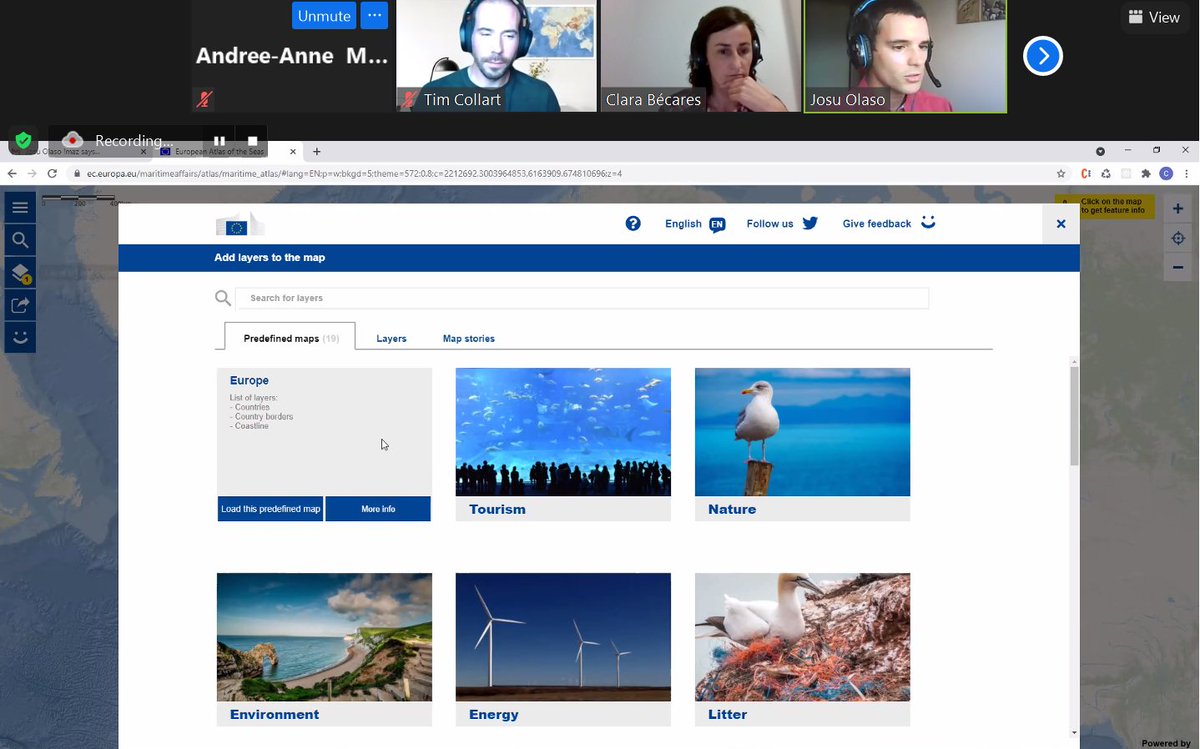The width and height of the screenshot is (1200, 749).
Task: Click the Tourism card title
Action: click(497, 509)
